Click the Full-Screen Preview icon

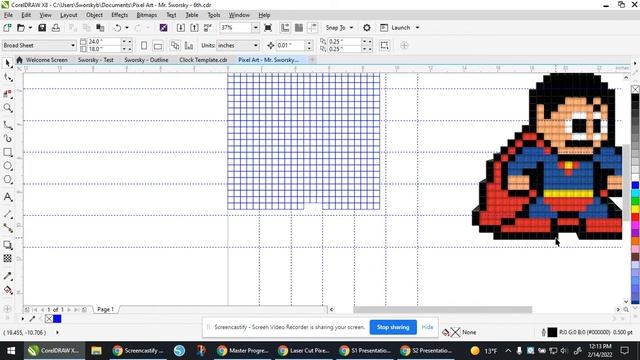click(x=268, y=28)
